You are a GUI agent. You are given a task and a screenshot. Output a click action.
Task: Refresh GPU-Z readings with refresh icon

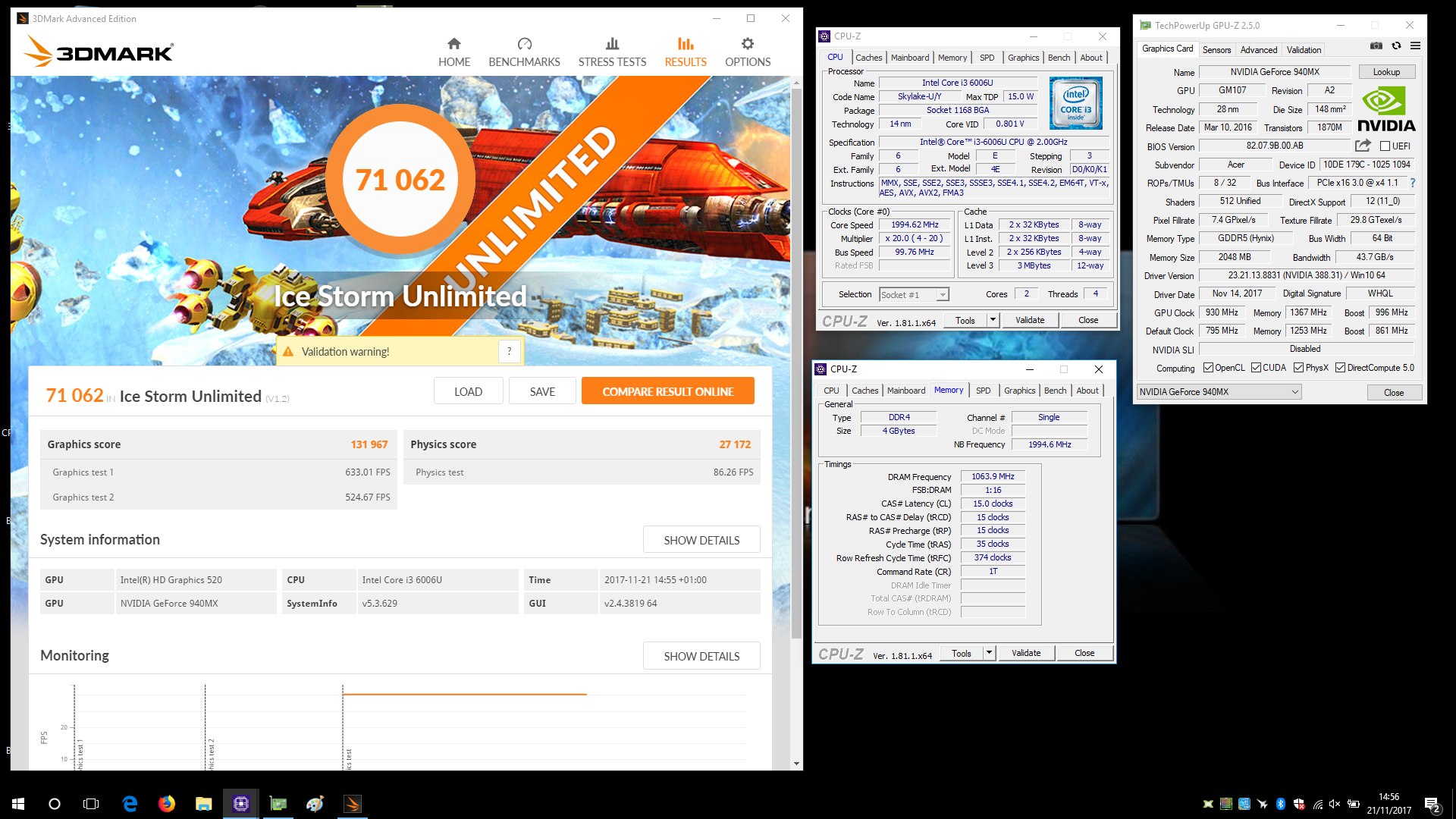(x=1396, y=45)
